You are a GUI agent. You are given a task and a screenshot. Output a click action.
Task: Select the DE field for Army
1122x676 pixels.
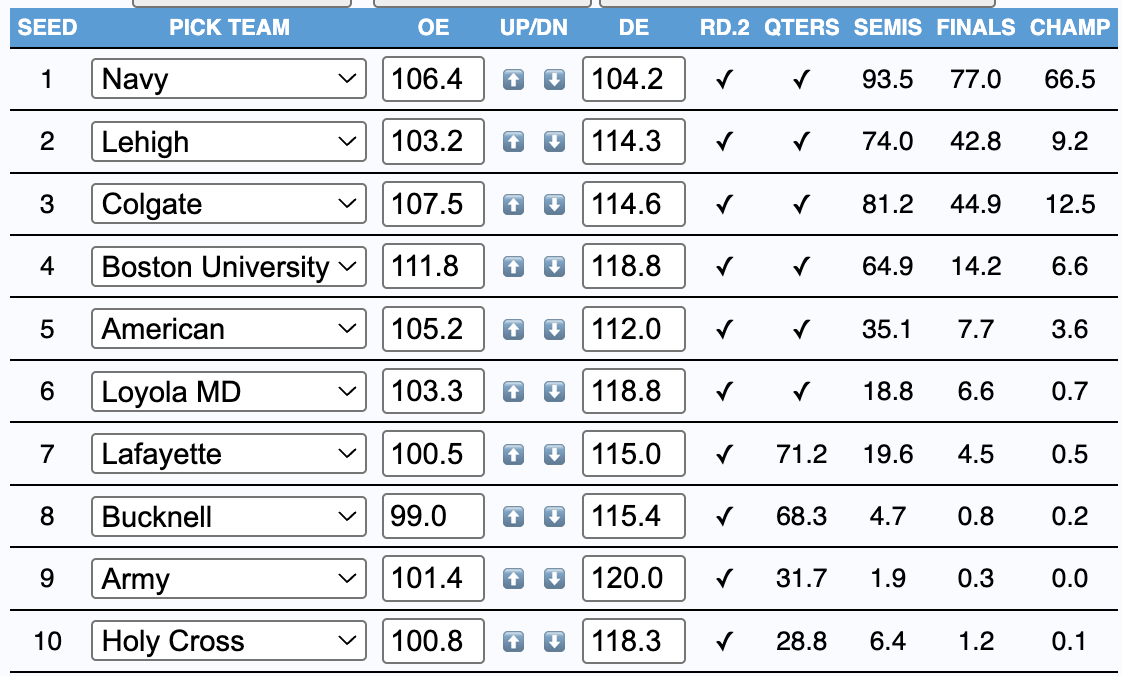pyautogui.click(x=633, y=579)
